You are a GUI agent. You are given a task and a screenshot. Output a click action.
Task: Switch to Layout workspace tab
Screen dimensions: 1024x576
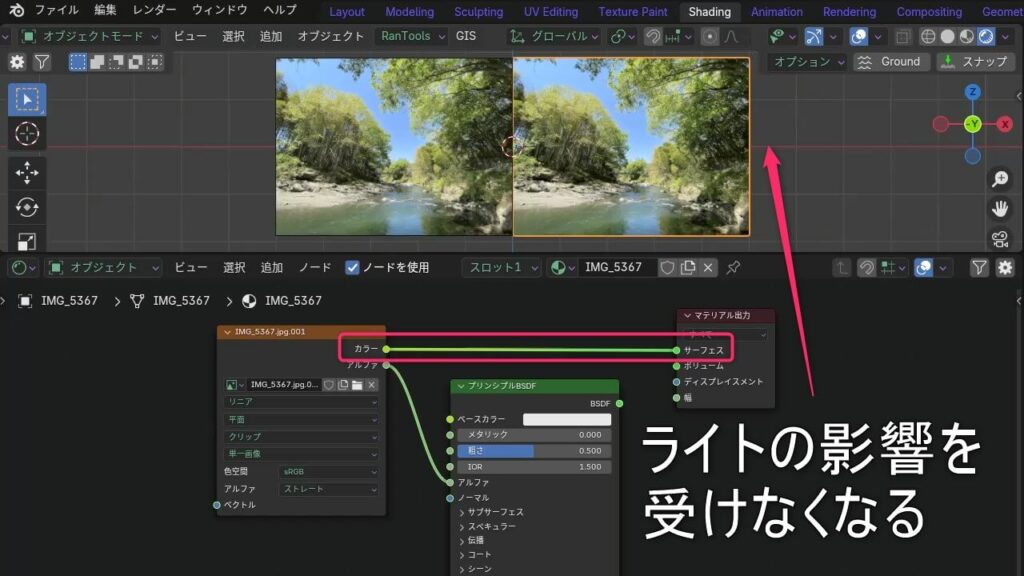347,12
